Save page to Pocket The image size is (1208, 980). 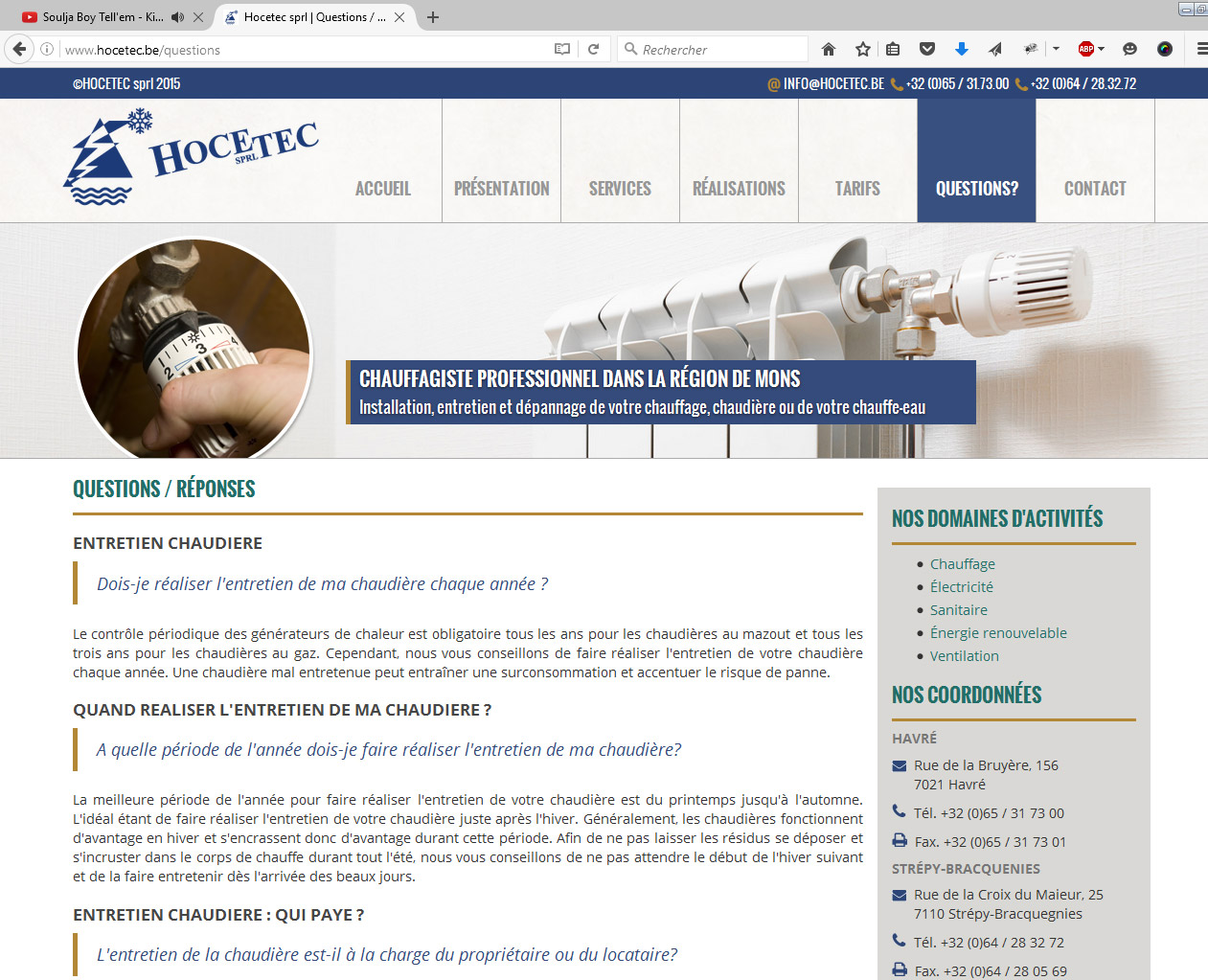927,49
